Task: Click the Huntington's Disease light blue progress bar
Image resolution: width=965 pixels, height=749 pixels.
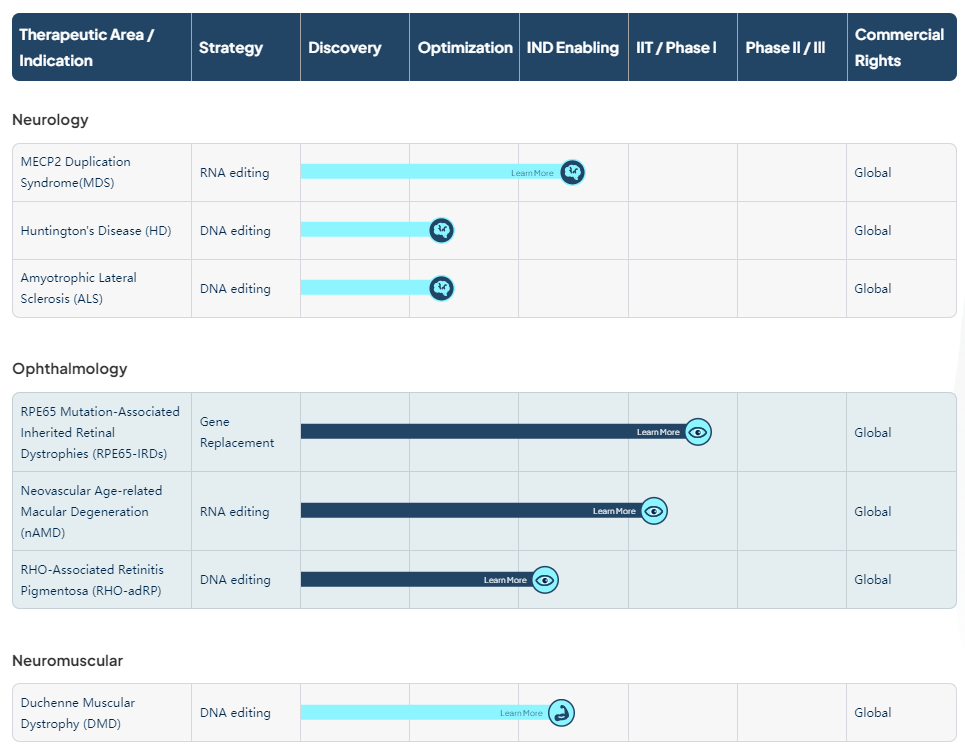Action: pos(365,230)
